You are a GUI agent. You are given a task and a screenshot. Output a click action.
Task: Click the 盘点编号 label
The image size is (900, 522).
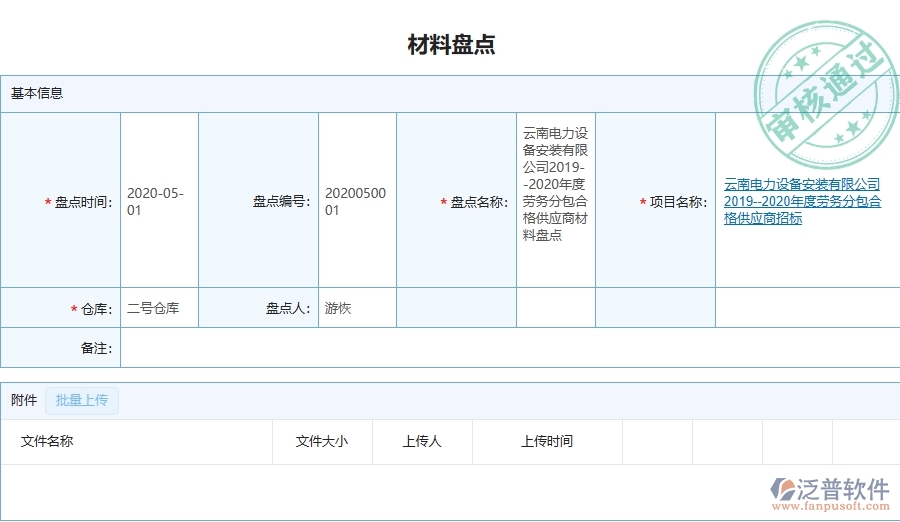click(x=282, y=202)
